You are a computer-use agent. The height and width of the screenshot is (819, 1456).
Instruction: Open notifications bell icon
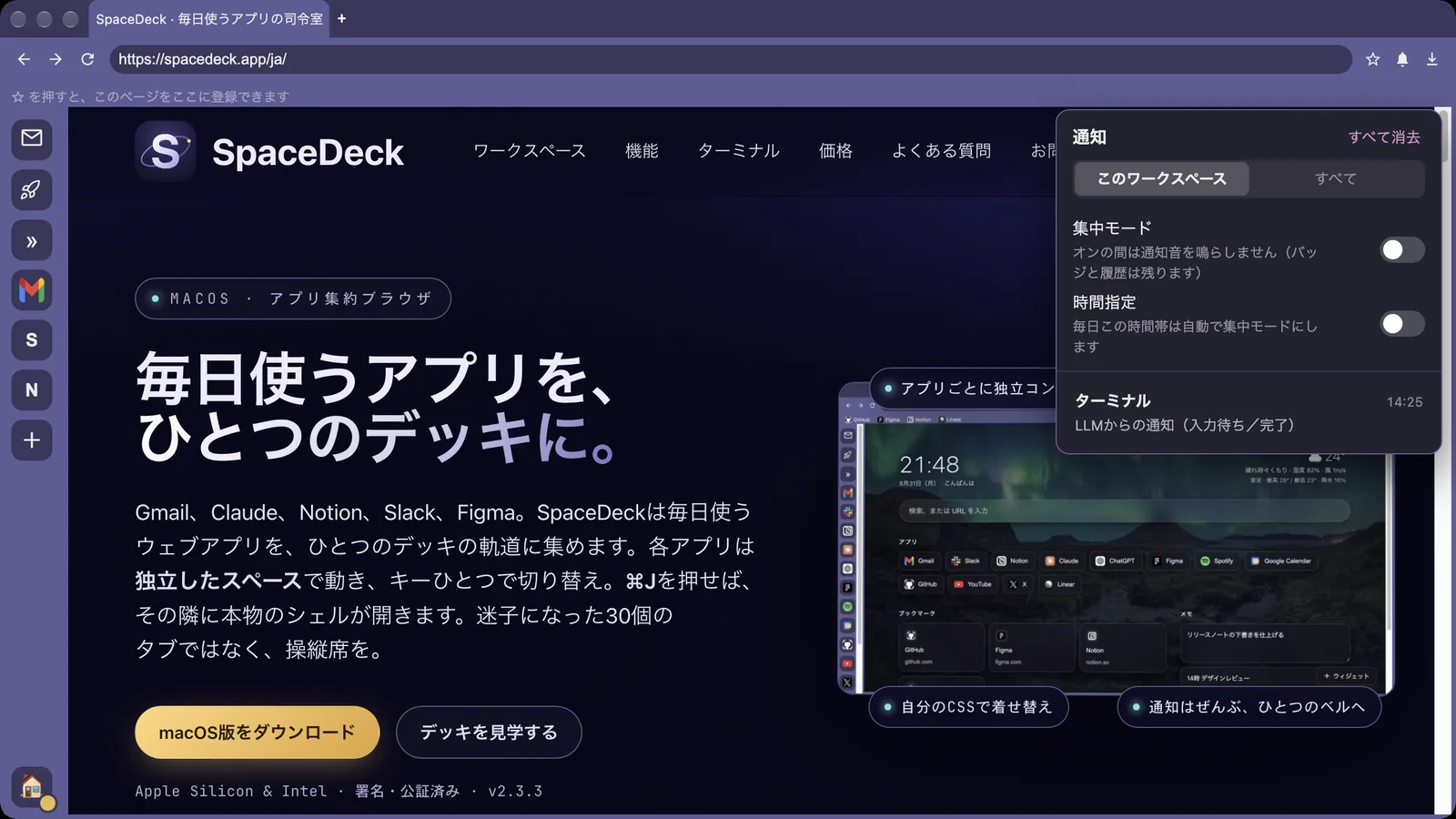1402,59
